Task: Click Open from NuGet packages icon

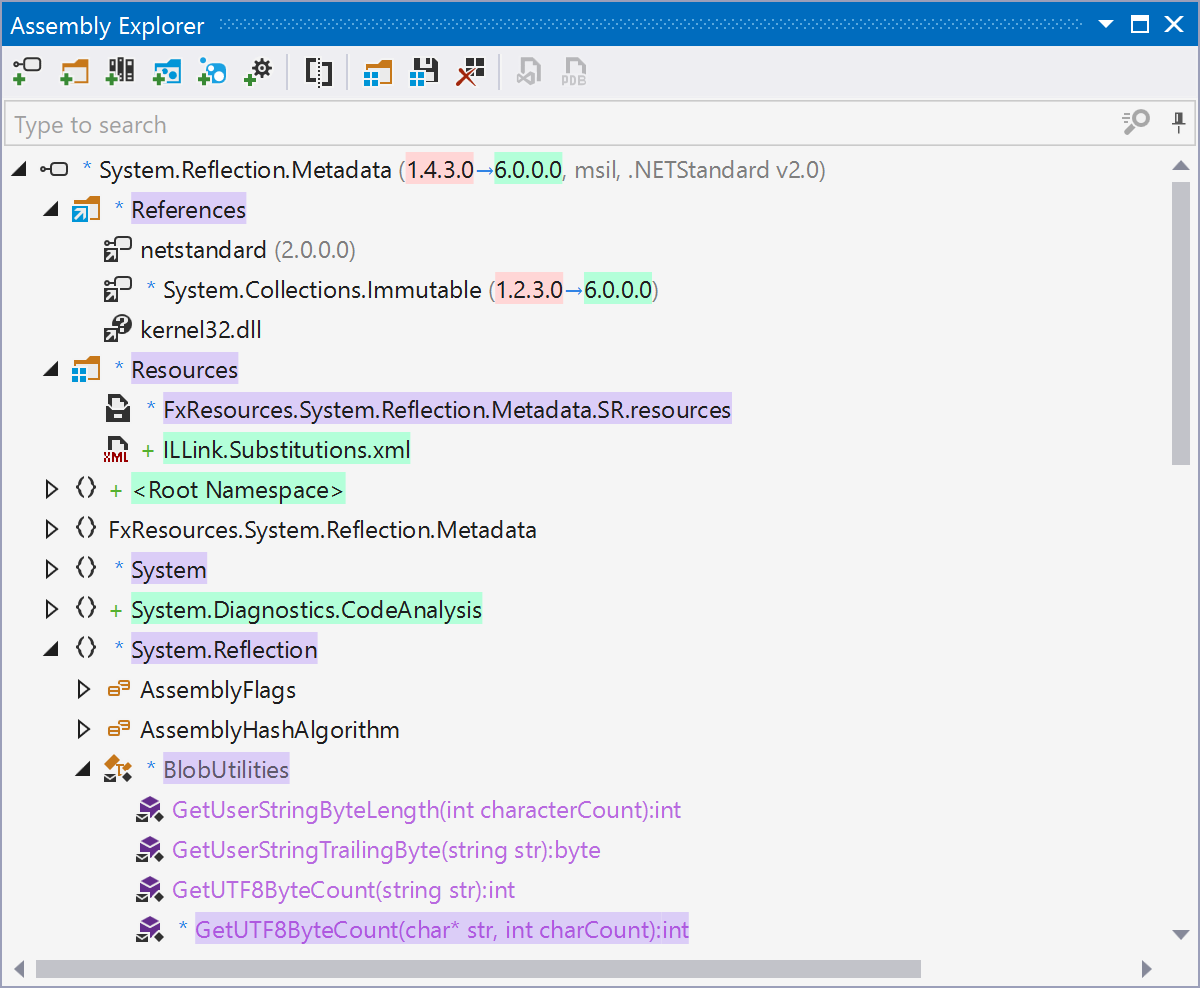Action: point(166,71)
